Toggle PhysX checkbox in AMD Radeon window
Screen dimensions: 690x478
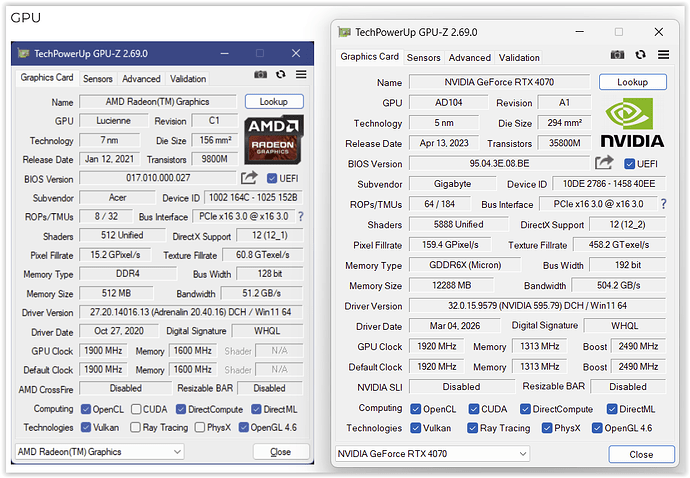tap(200, 427)
